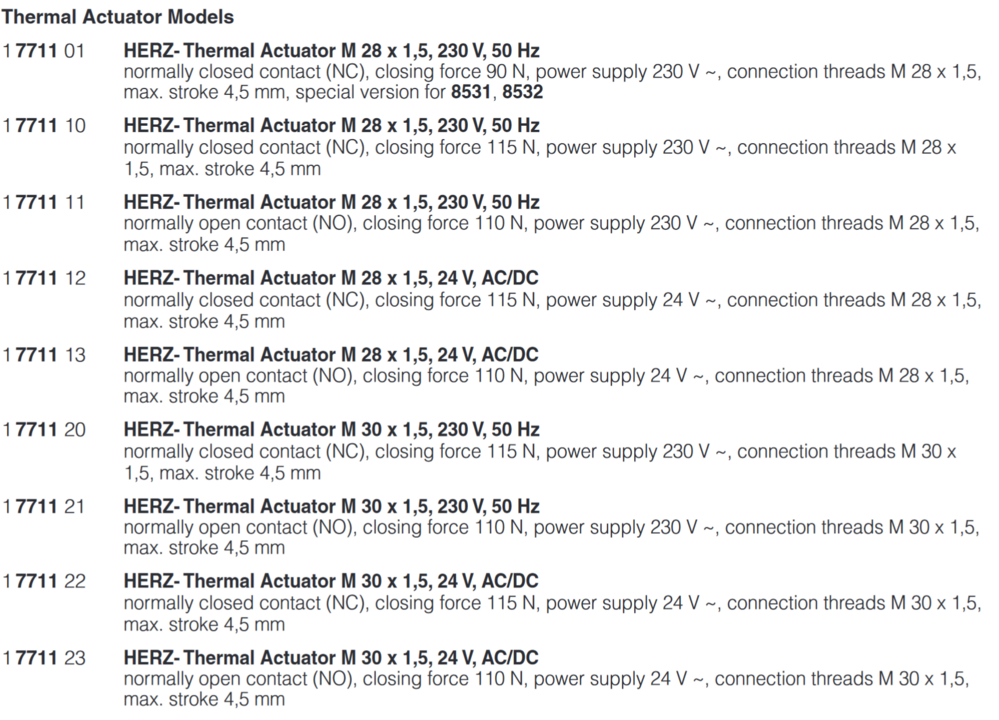Click the bold title beside 1 7711 23
The image size is (999, 720).
coord(330,658)
